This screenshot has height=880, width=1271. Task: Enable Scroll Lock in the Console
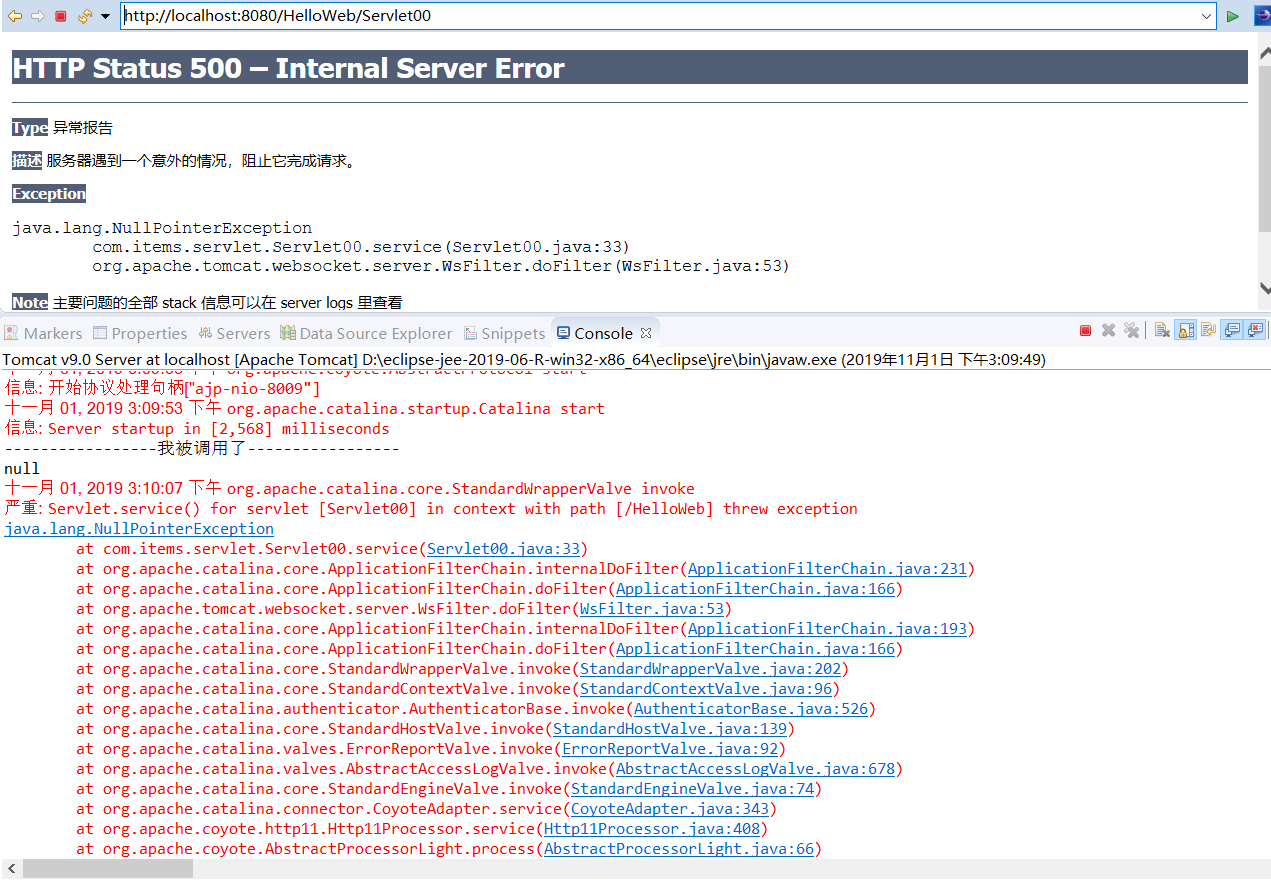[x=1186, y=331]
